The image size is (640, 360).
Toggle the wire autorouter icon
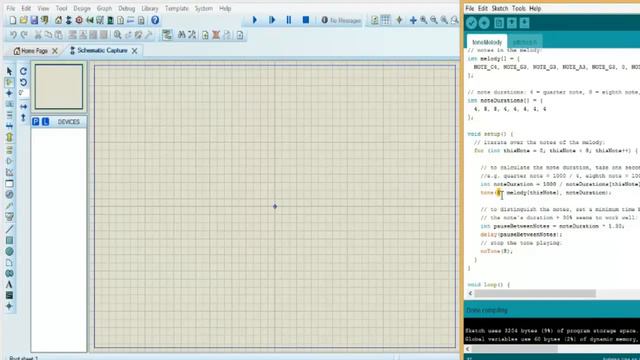pos(167,35)
